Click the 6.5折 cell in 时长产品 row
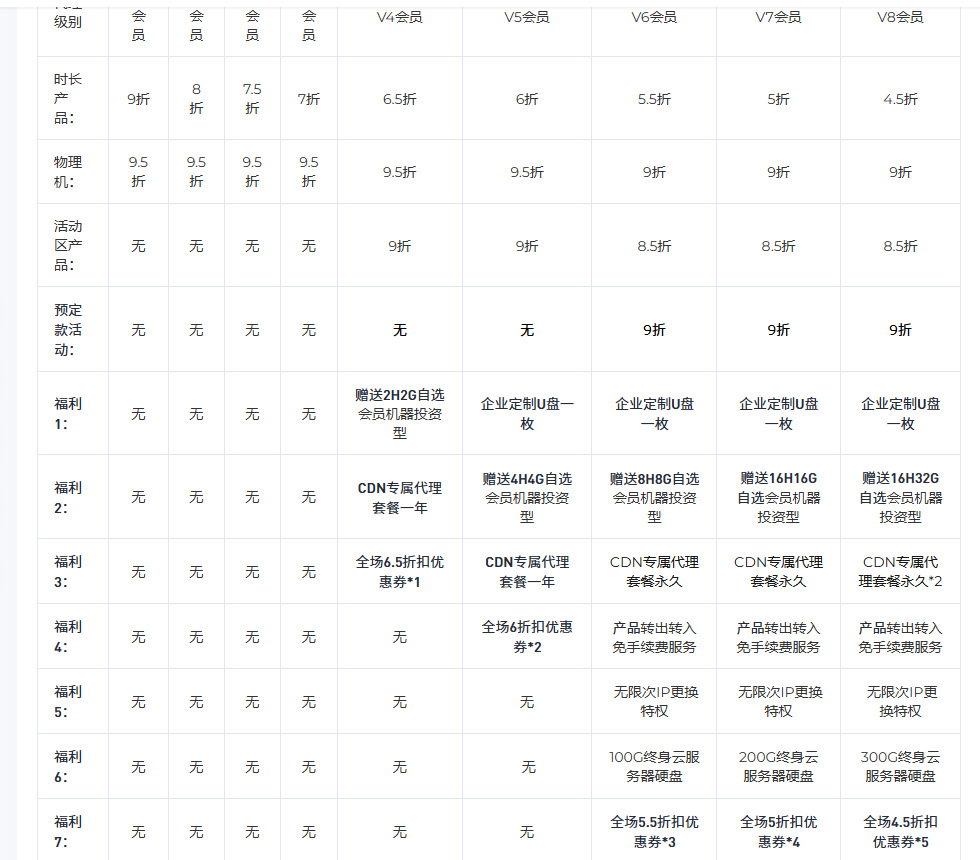980x860 pixels. coord(400,99)
